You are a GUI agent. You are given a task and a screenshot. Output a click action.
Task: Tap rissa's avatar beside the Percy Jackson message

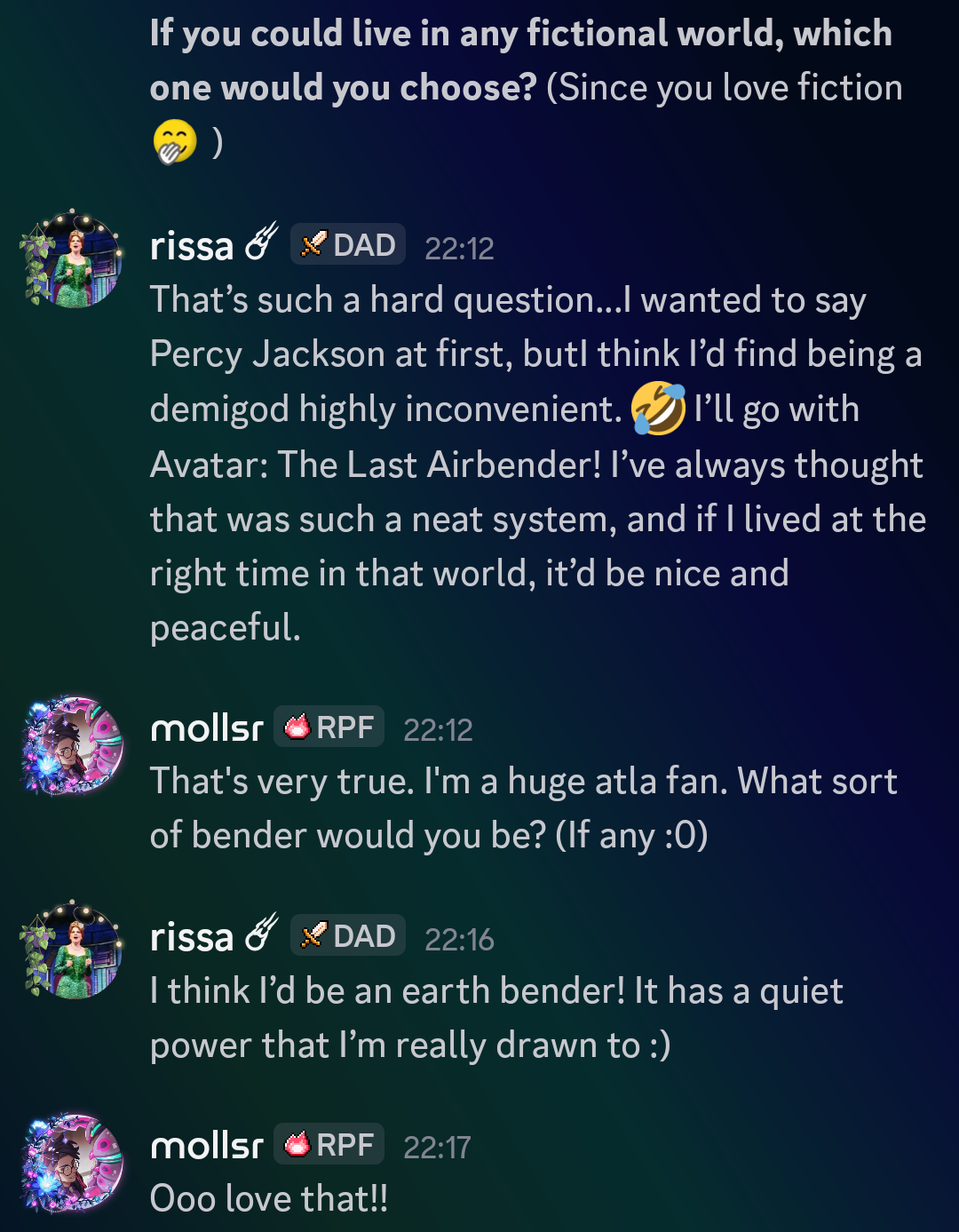coord(74,258)
